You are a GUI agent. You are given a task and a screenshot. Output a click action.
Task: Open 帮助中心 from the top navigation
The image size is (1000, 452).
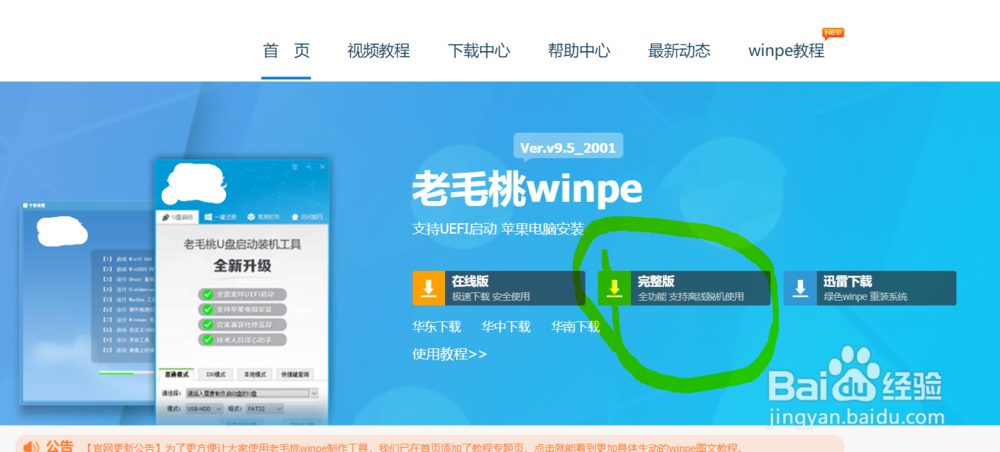(579, 51)
